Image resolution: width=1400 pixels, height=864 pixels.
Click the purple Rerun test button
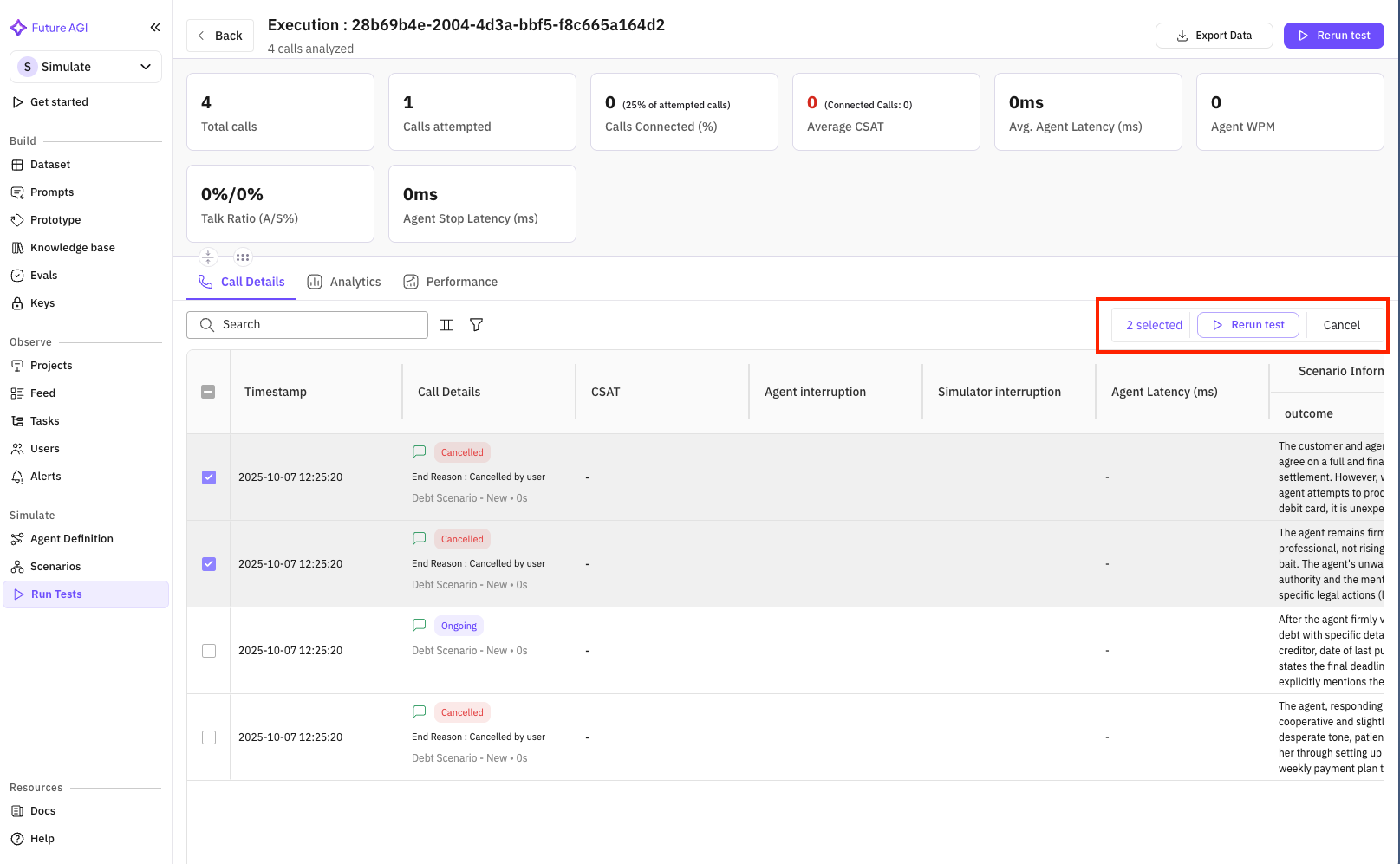click(x=1333, y=36)
